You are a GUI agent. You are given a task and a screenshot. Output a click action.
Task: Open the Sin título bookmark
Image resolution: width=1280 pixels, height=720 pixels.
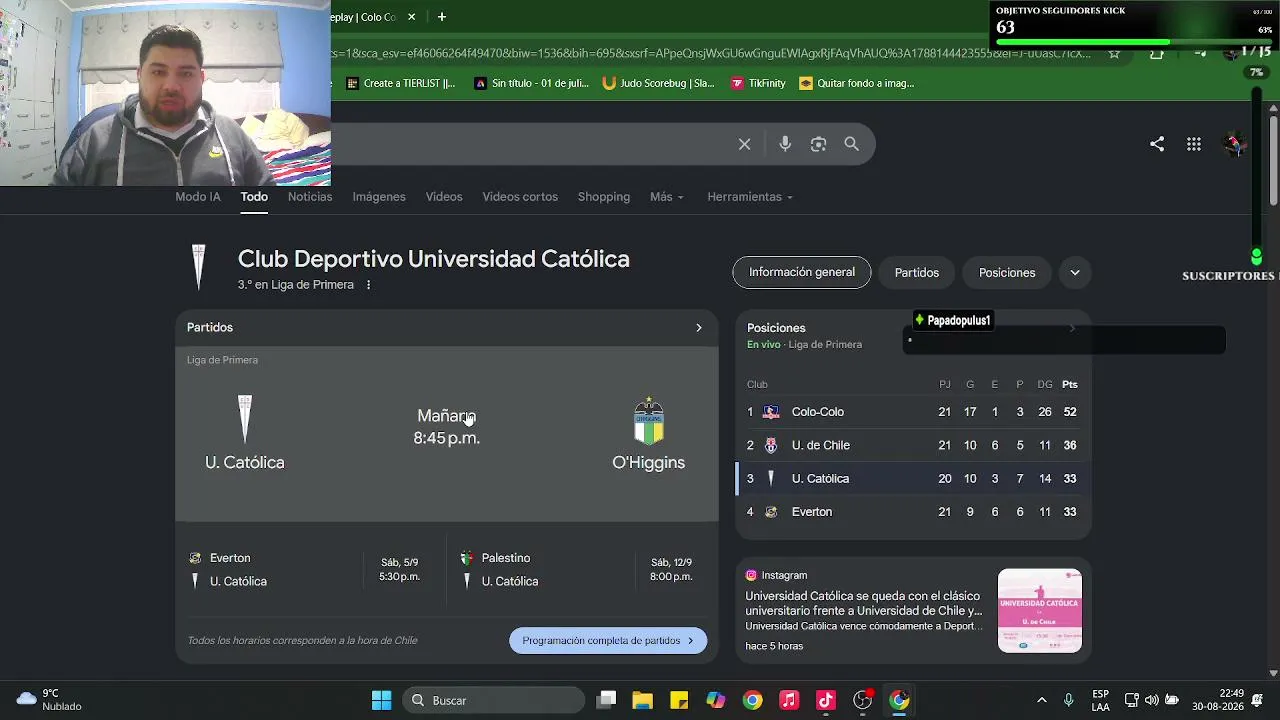coord(532,83)
